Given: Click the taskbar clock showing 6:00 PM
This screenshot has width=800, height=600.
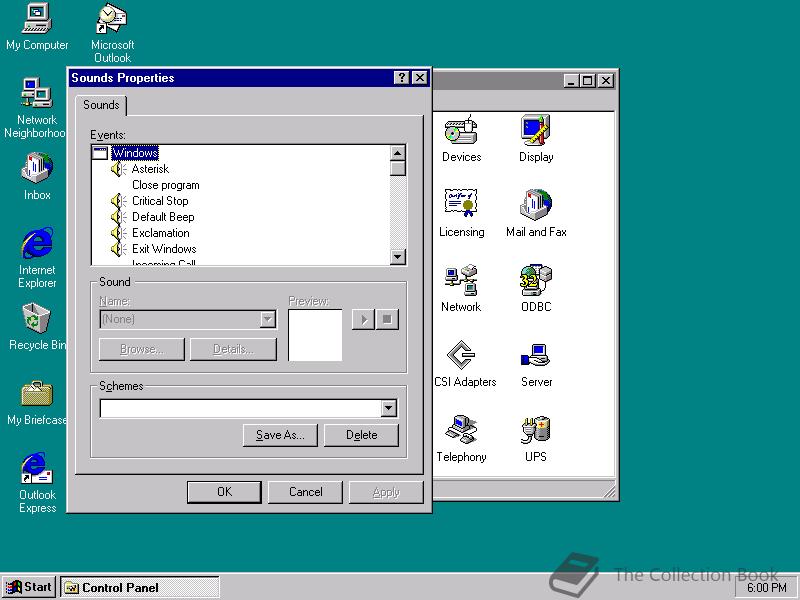Looking at the screenshot, I should coord(767,588).
